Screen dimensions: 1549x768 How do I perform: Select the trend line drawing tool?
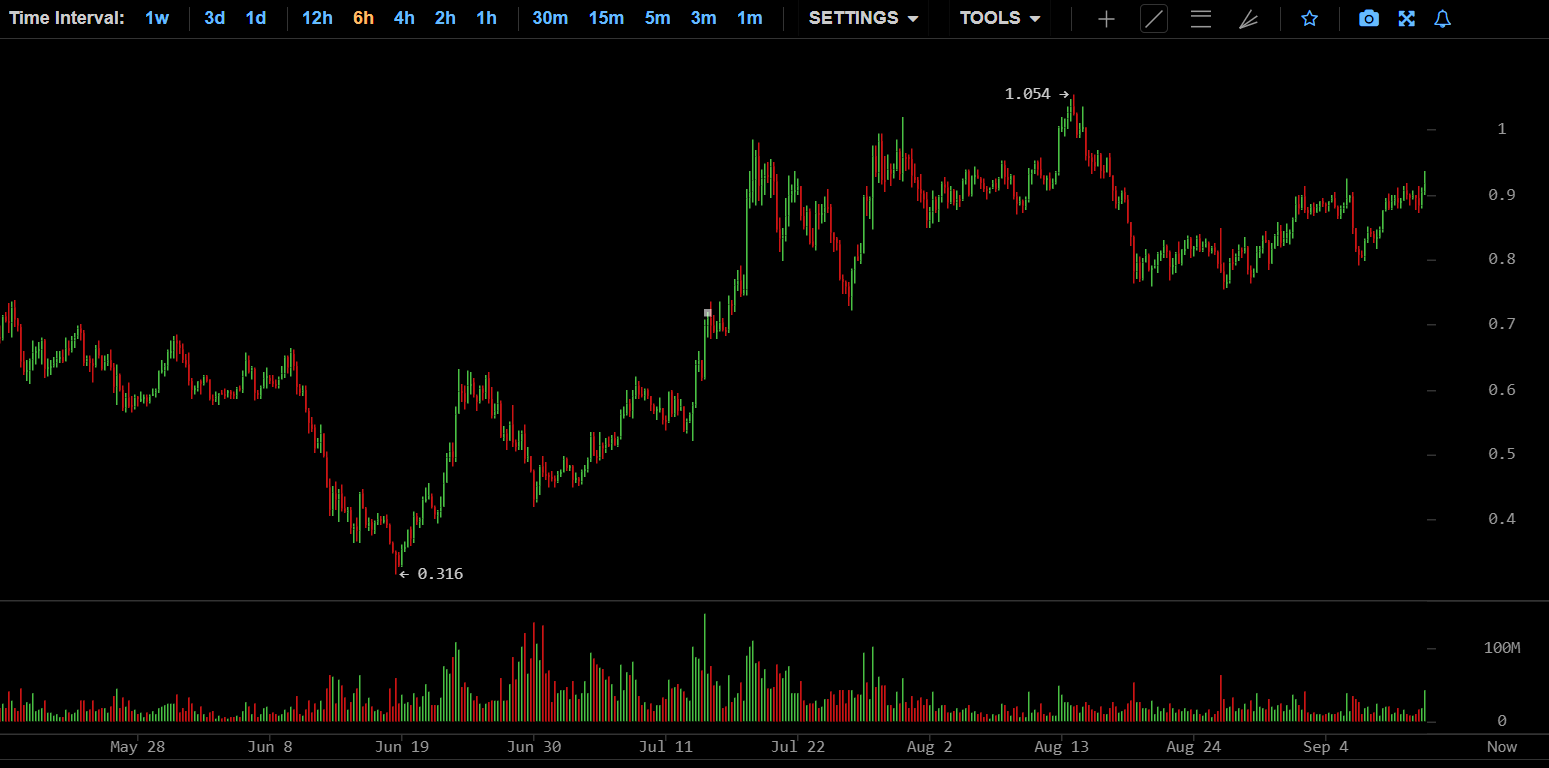point(1154,19)
